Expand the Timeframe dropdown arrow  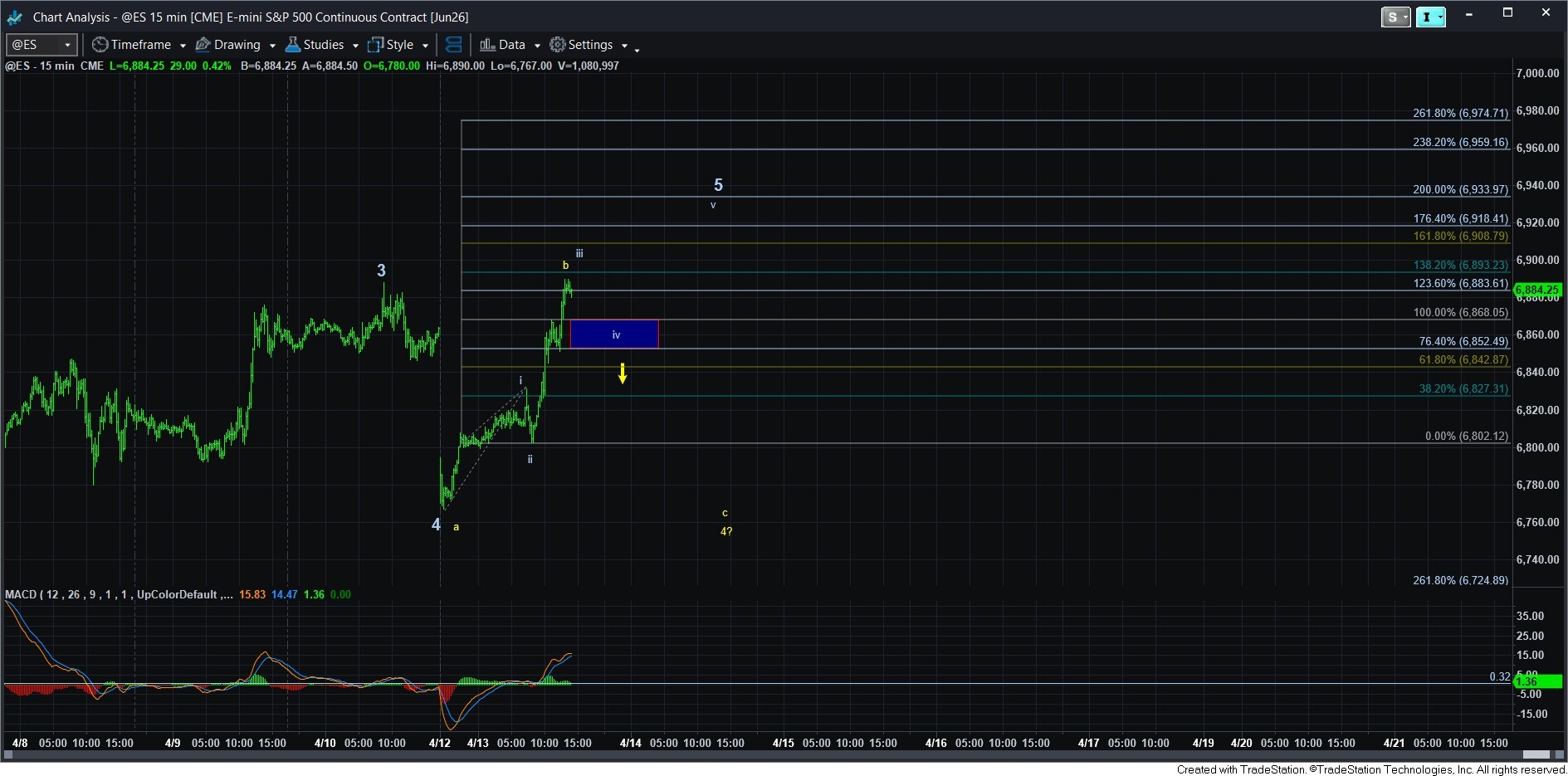point(183,46)
